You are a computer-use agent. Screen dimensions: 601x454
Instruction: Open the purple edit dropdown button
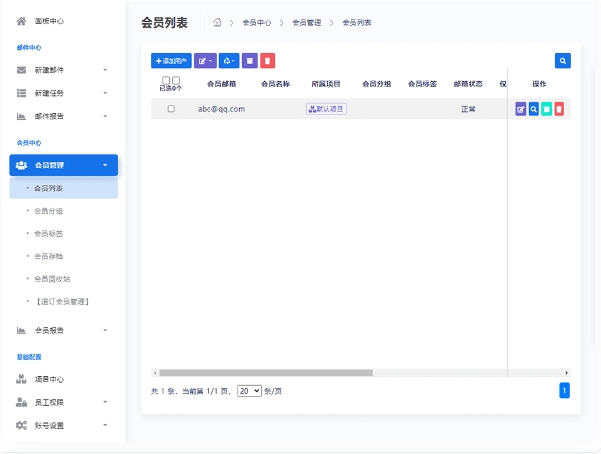pos(205,61)
